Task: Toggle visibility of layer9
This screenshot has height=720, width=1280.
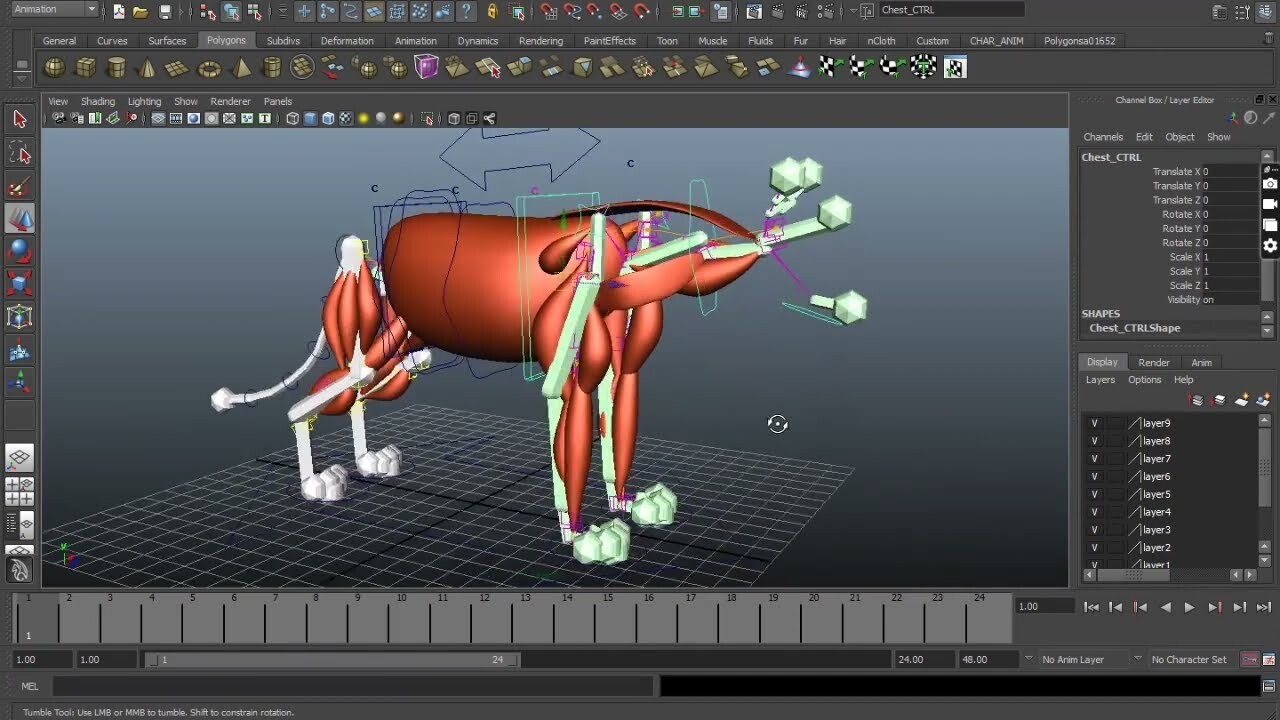Action: pyautogui.click(x=1094, y=422)
